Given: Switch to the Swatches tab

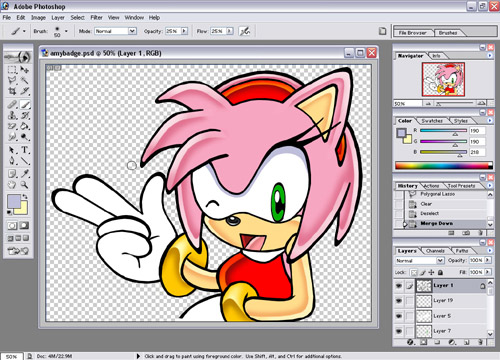Looking at the screenshot, I should [x=432, y=121].
